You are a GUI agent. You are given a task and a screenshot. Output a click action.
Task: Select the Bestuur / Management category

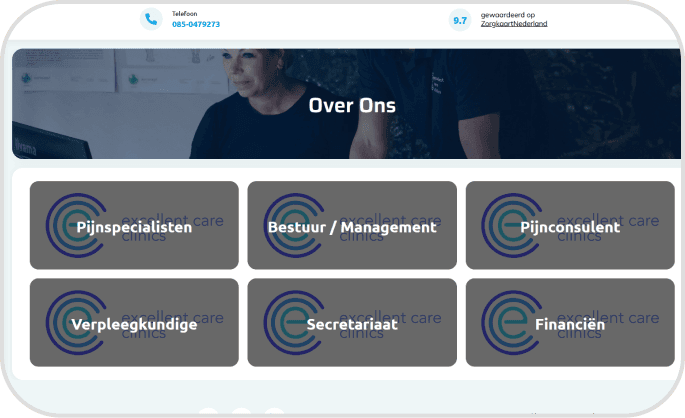(352, 227)
